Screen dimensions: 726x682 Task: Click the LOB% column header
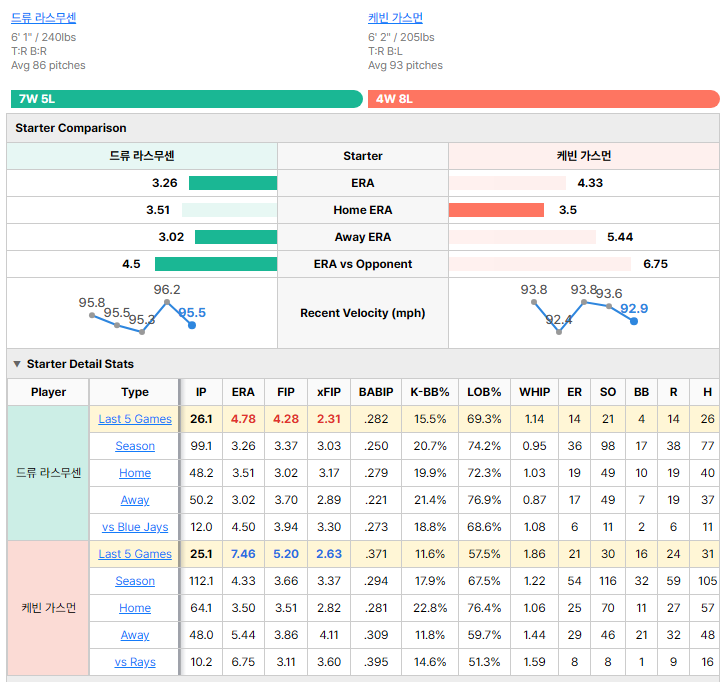click(484, 392)
